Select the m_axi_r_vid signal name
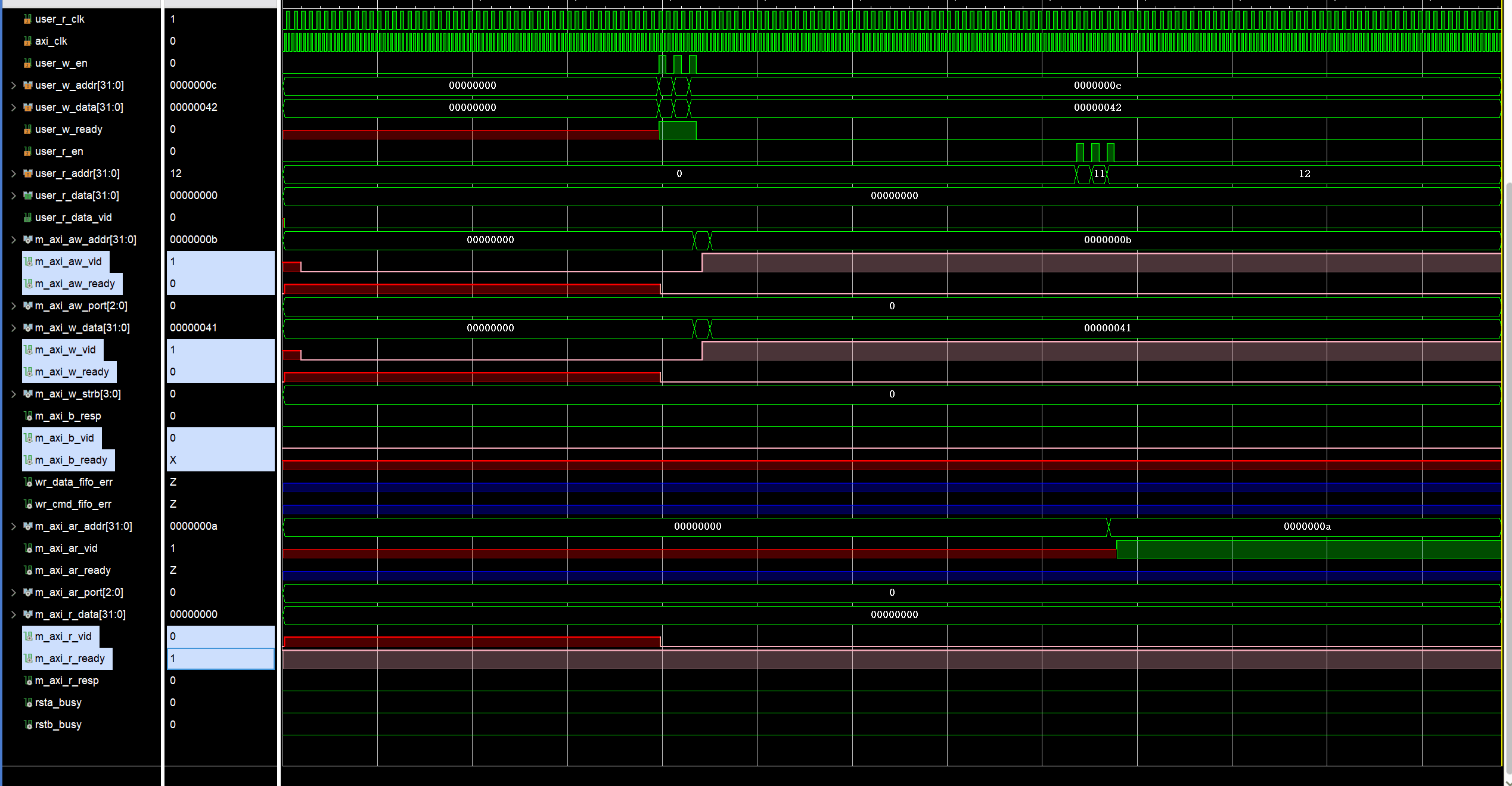Screen dimensions: 1512x786 tap(63, 636)
